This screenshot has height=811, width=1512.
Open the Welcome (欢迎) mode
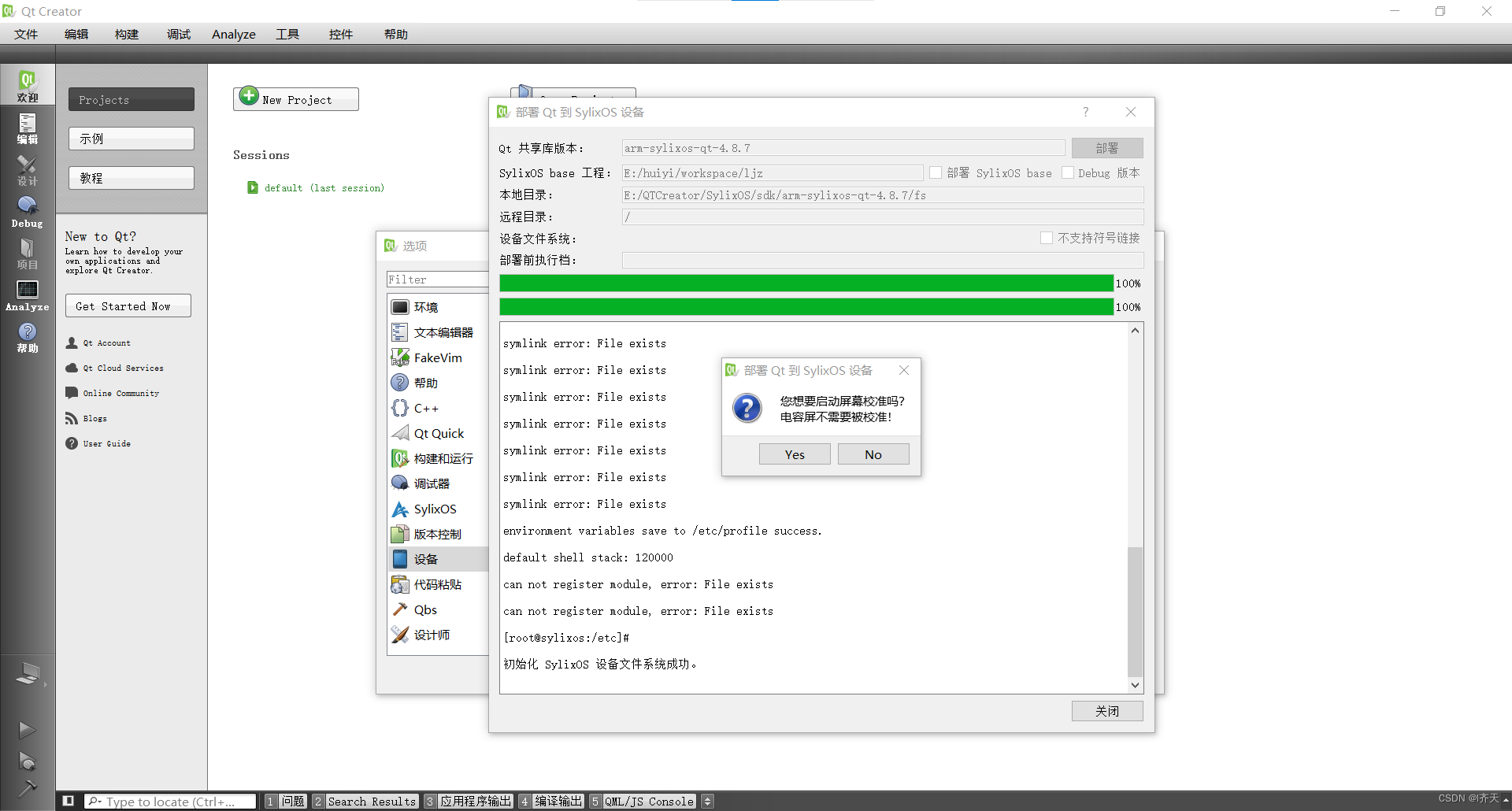[x=28, y=85]
